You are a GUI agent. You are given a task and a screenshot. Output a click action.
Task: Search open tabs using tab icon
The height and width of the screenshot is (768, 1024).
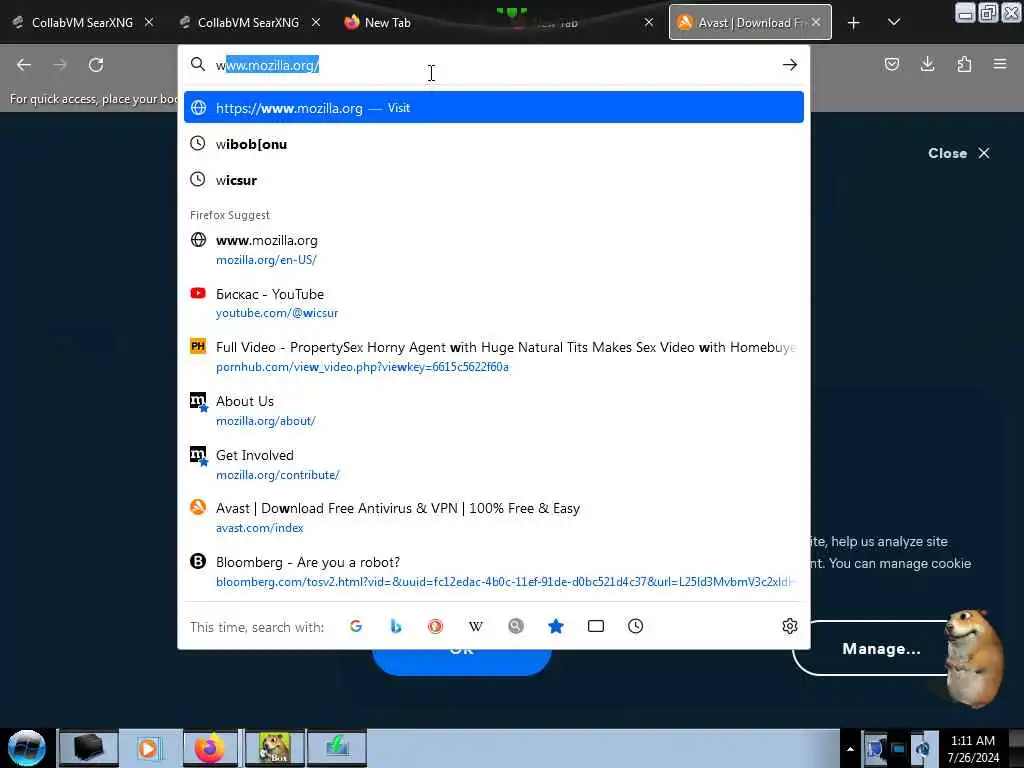click(x=596, y=626)
